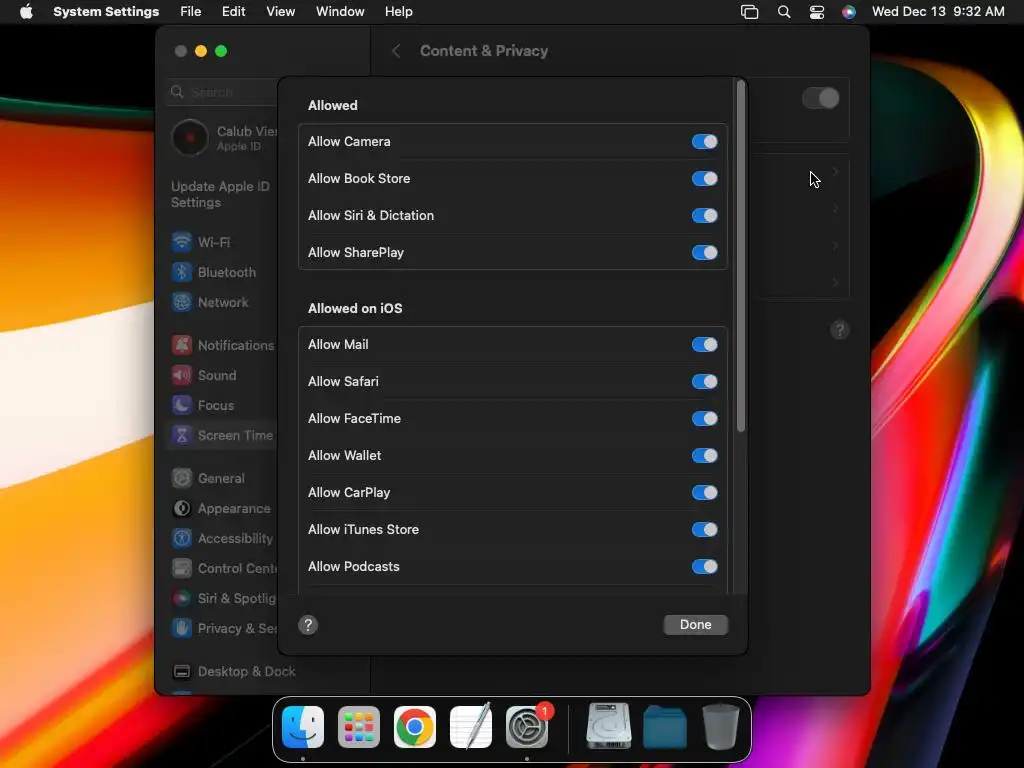Open help via dialog question mark button
This screenshot has height=768, width=1024.
[308, 625]
